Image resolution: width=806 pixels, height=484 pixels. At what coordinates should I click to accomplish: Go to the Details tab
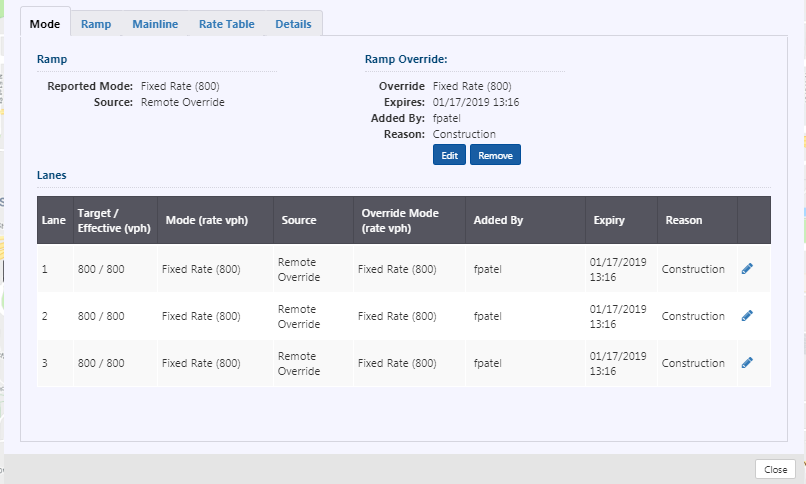(x=294, y=24)
